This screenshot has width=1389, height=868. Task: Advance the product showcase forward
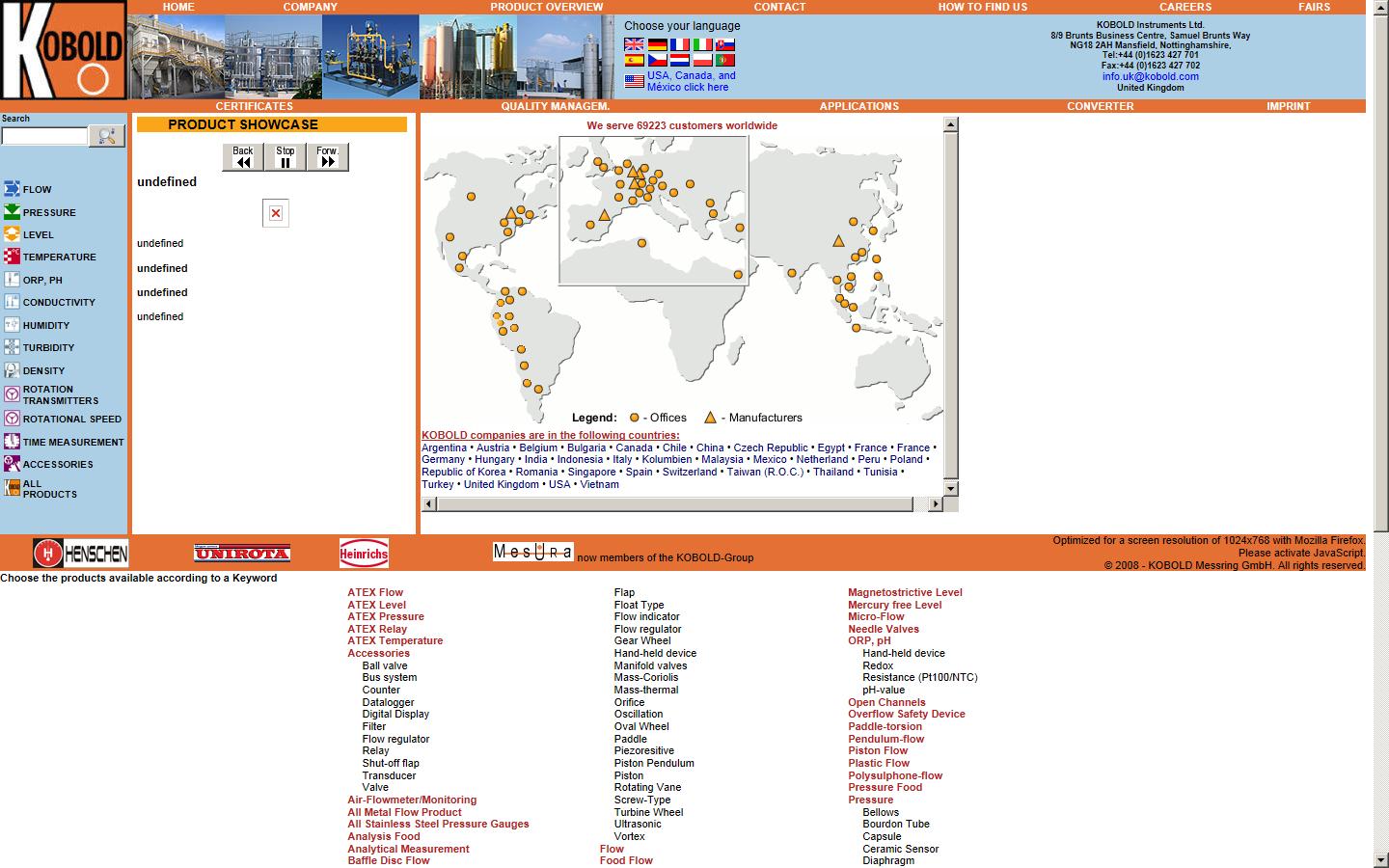click(327, 157)
